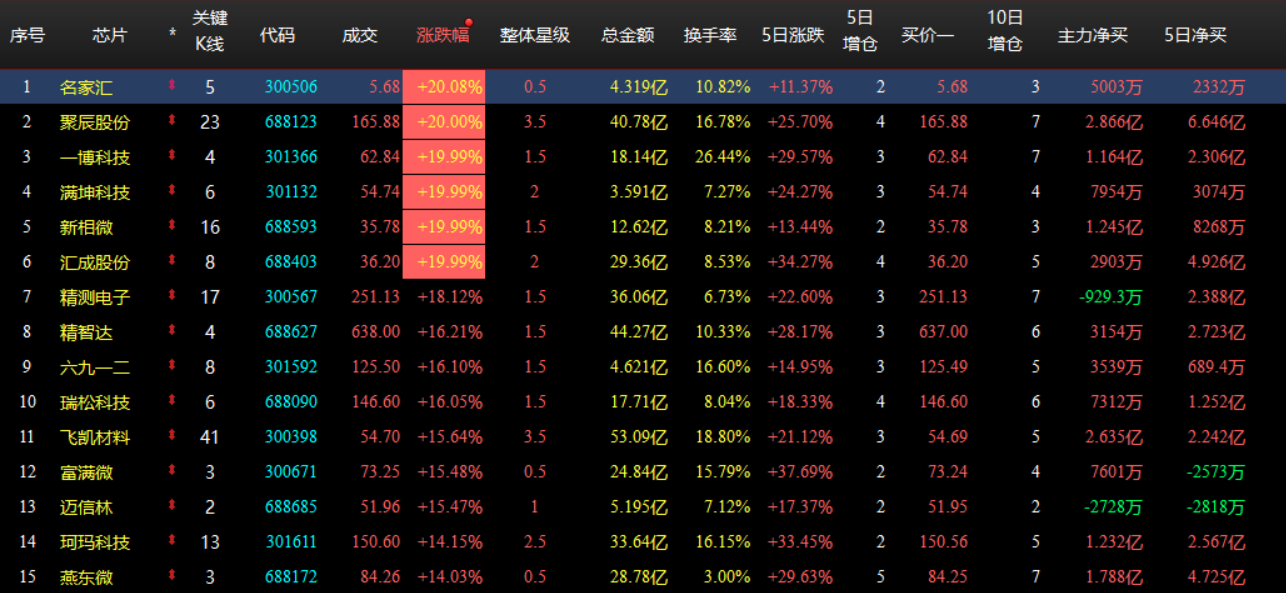Click the red marker icon in 迈信林 row

[x=172, y=506]
